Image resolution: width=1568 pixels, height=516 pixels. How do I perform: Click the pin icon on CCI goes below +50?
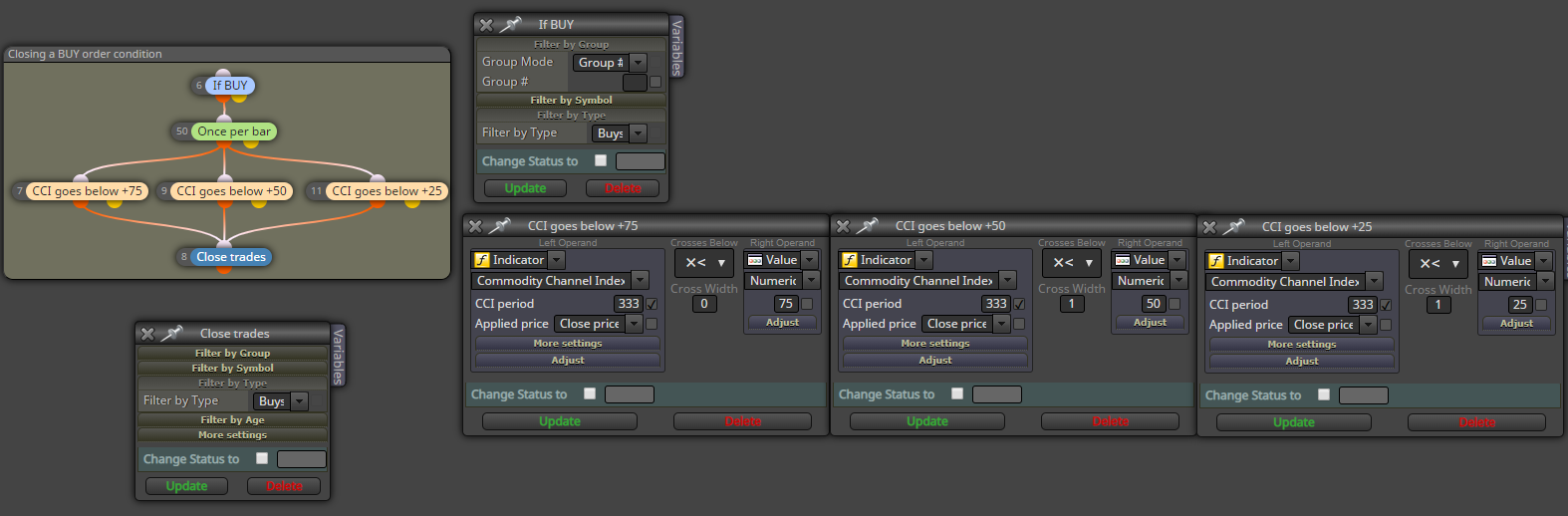click(x=867, y=226)
